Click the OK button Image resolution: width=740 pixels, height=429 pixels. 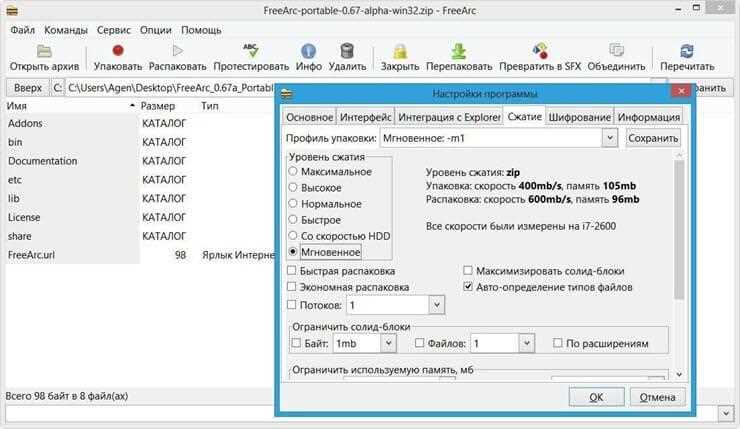597,397
